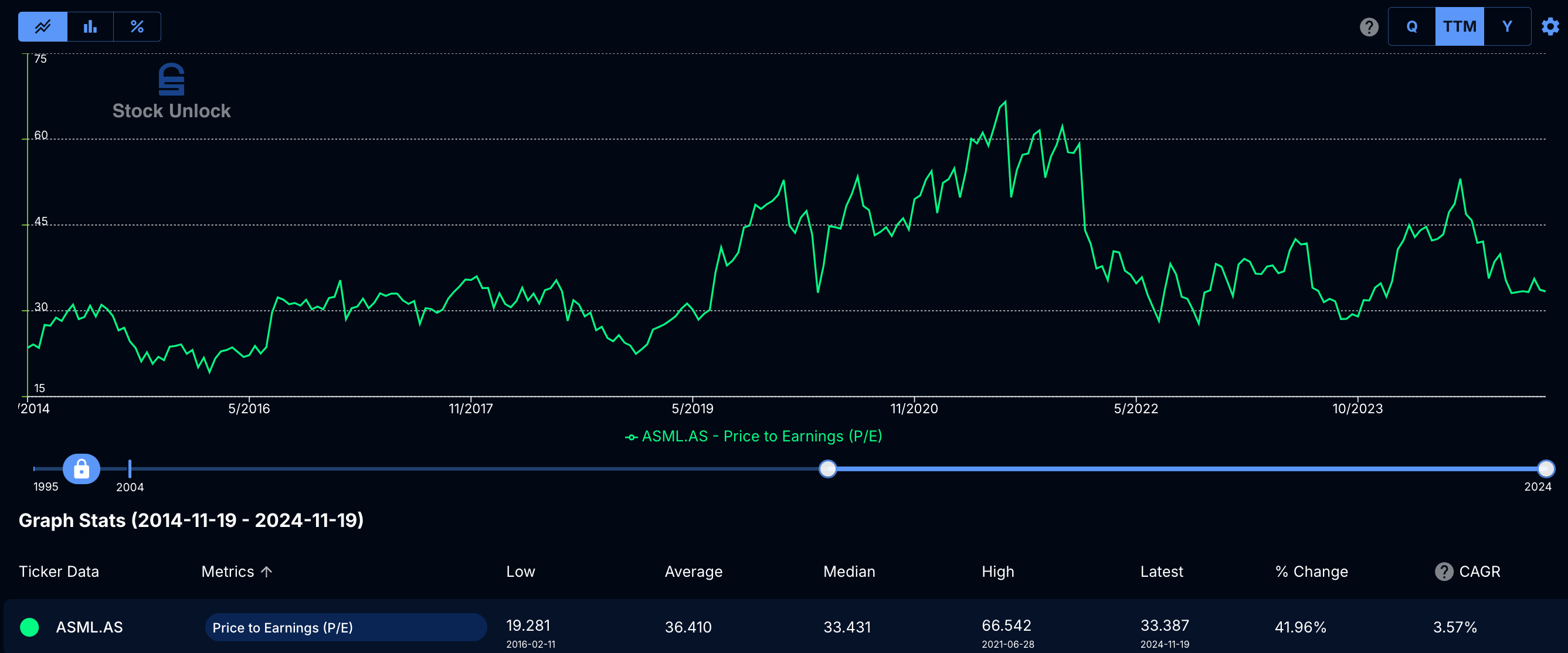
Task: Select the line chart view icon
Action: click(x=43, y=27)
